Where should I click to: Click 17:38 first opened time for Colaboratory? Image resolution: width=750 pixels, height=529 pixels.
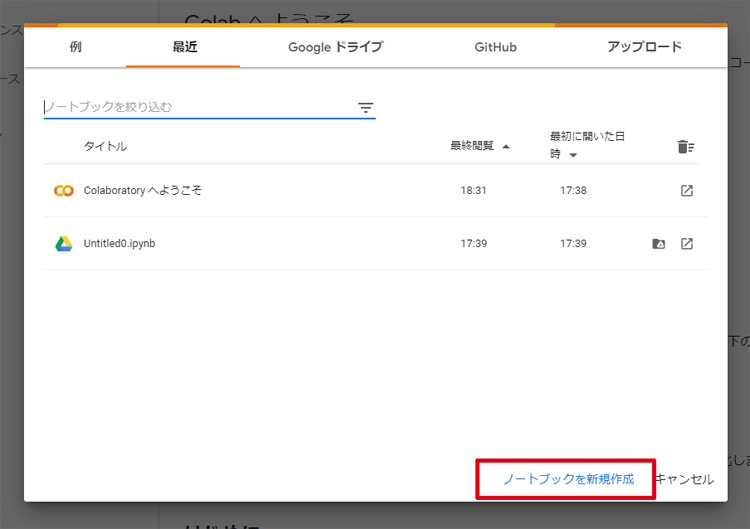click(x=573, y=190)
